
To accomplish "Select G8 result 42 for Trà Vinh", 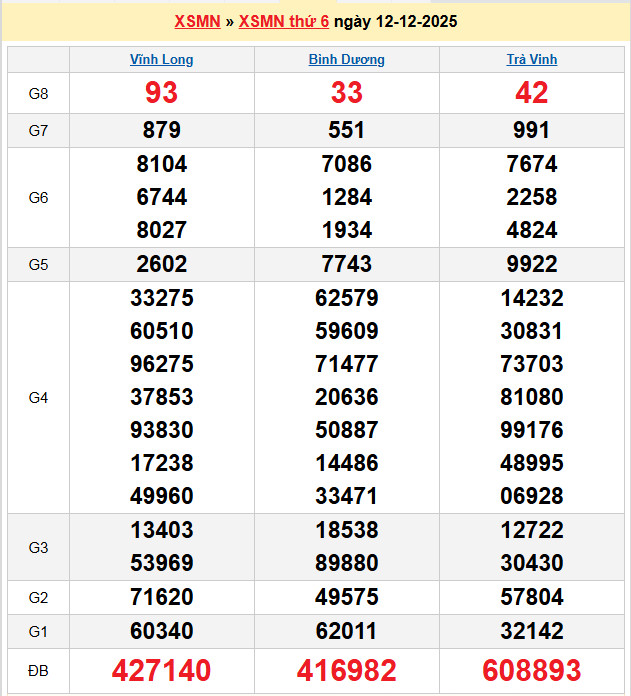I will 532,93.
